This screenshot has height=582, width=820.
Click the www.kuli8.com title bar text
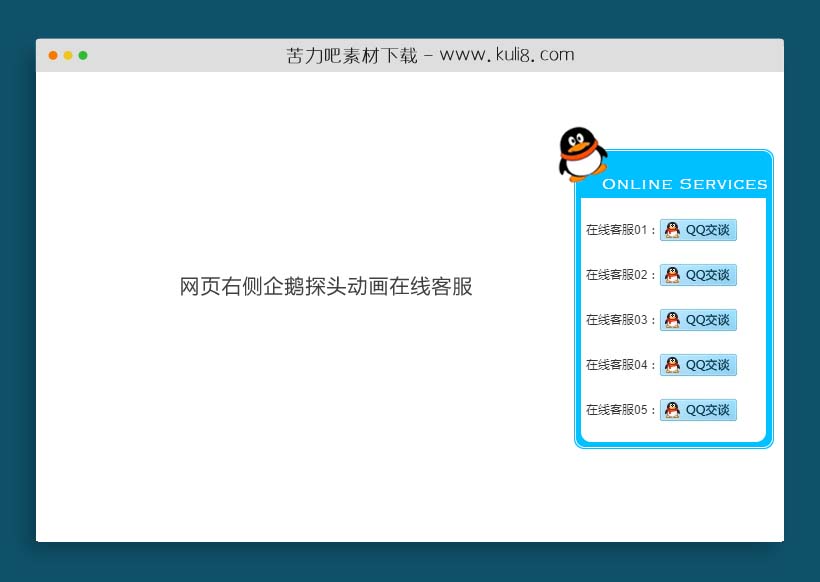click(x=430, y=55)
